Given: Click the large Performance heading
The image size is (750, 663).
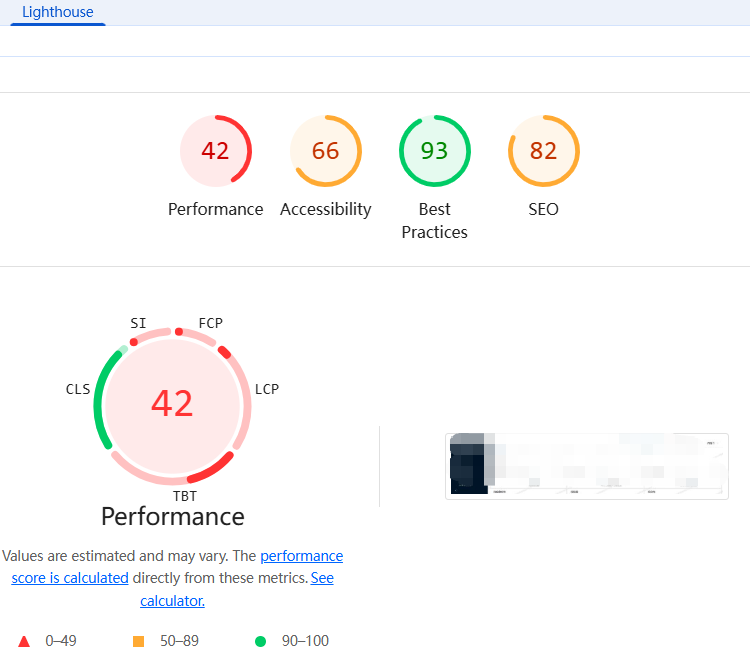Looking at the screenshot, I should pos(173,517).
